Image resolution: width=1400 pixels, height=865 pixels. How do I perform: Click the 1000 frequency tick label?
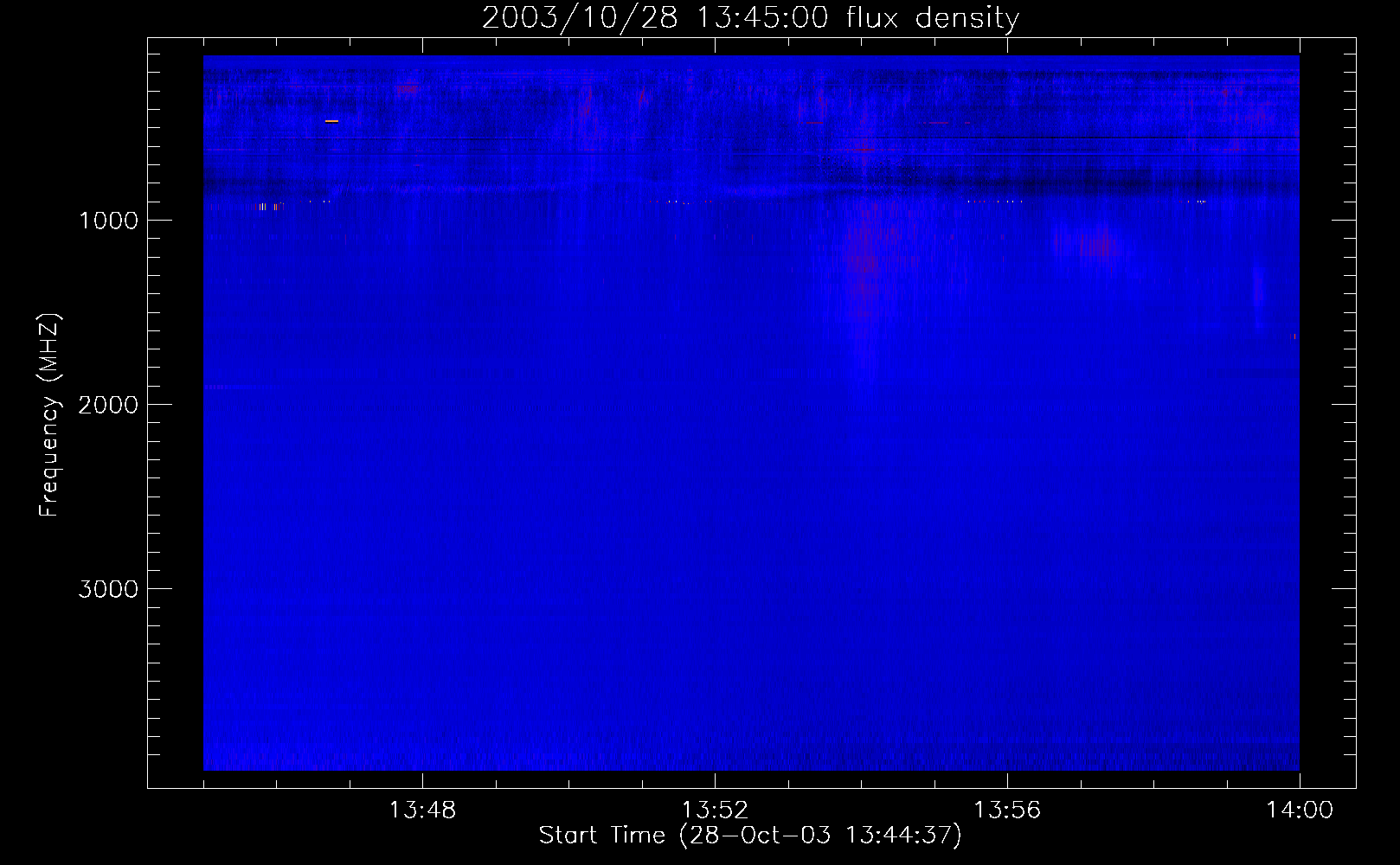[108, 221]
